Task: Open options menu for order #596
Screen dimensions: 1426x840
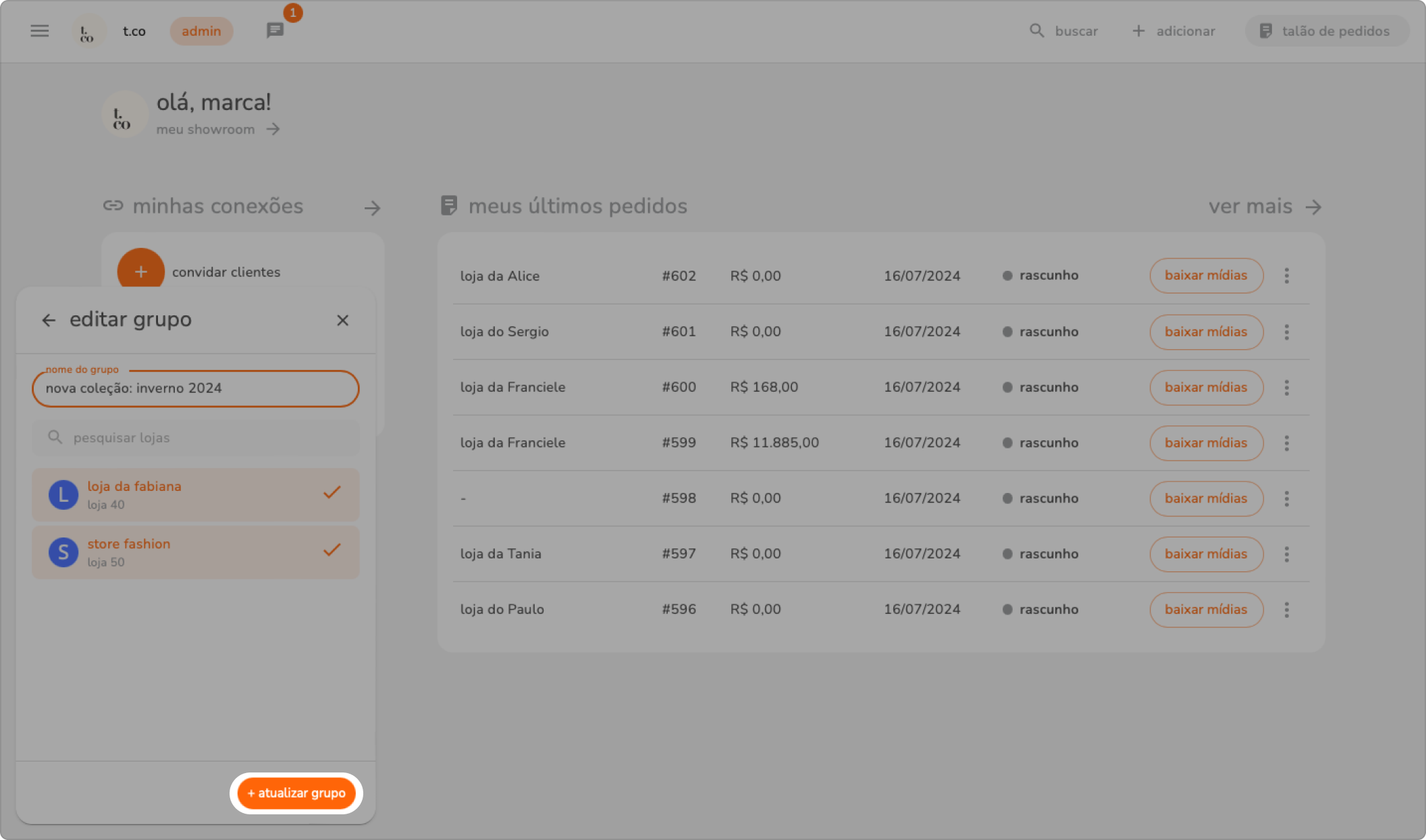Action: point(1286,610)
